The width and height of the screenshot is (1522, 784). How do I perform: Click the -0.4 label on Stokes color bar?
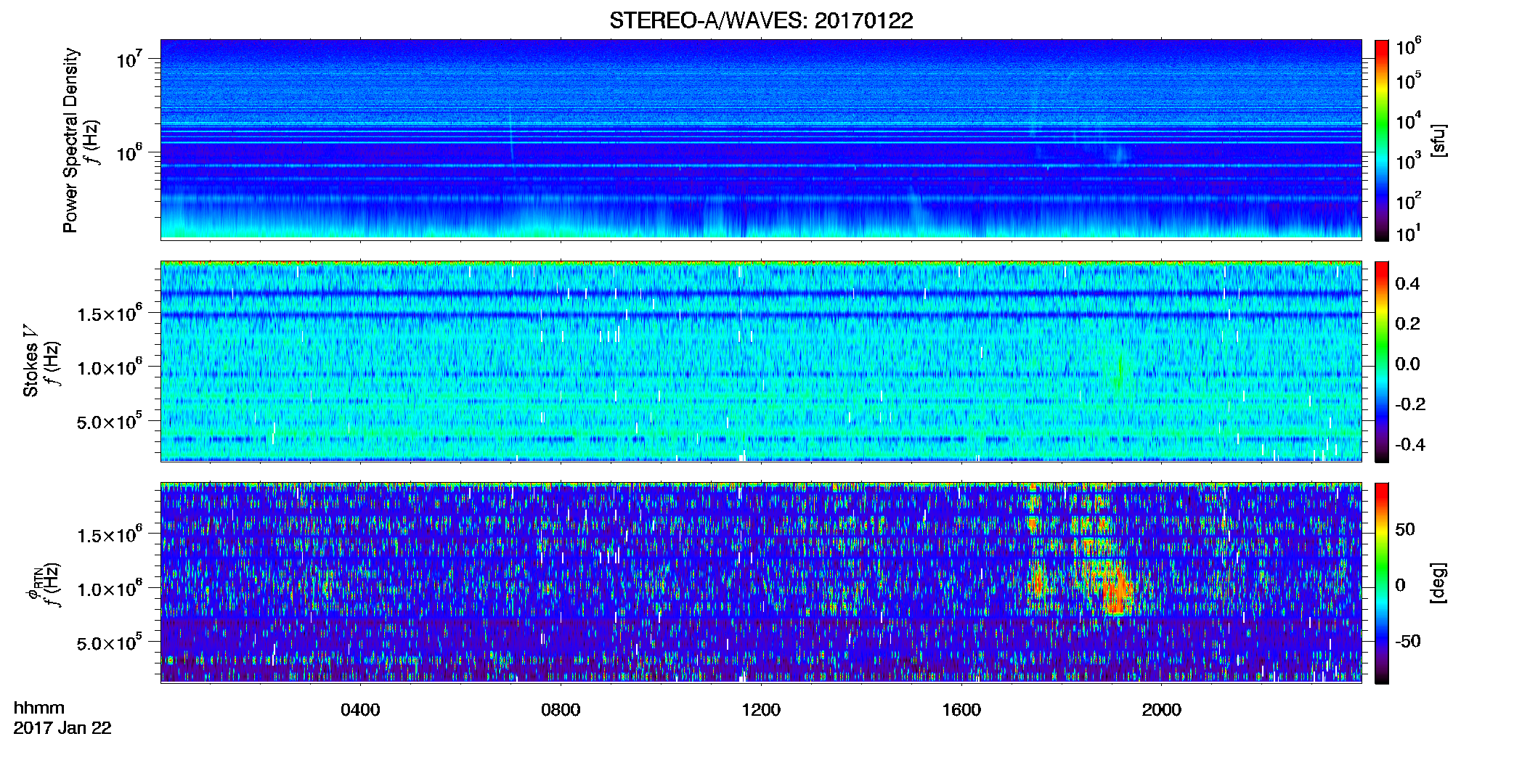[x=1409, y=444]
